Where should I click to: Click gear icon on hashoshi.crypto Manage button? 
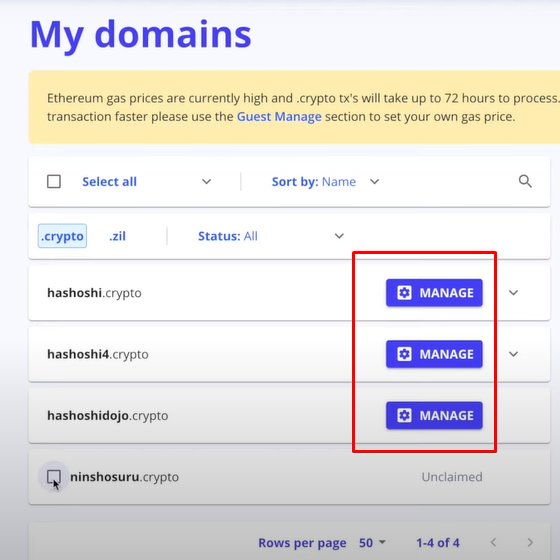[x=404, y=293]
